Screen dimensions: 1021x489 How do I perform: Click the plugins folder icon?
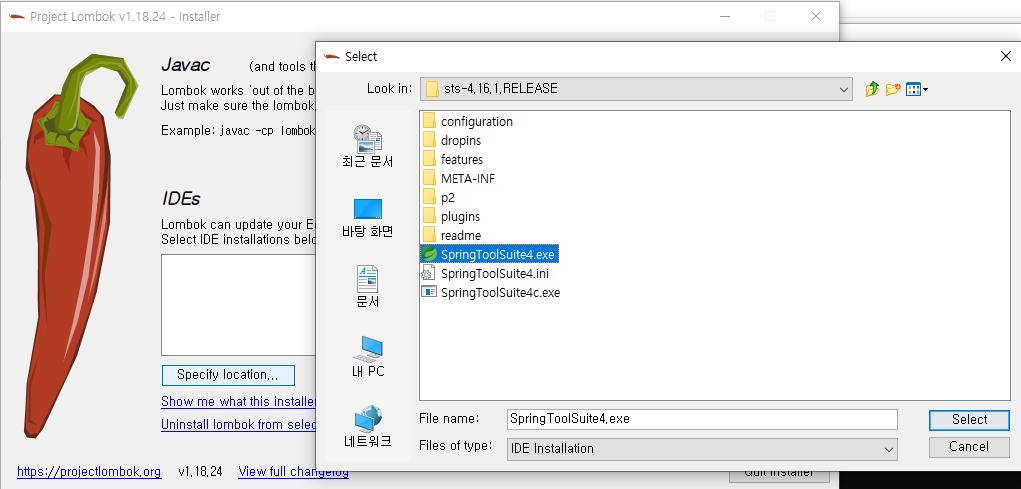pyautogui.click(x=429, y=216)
